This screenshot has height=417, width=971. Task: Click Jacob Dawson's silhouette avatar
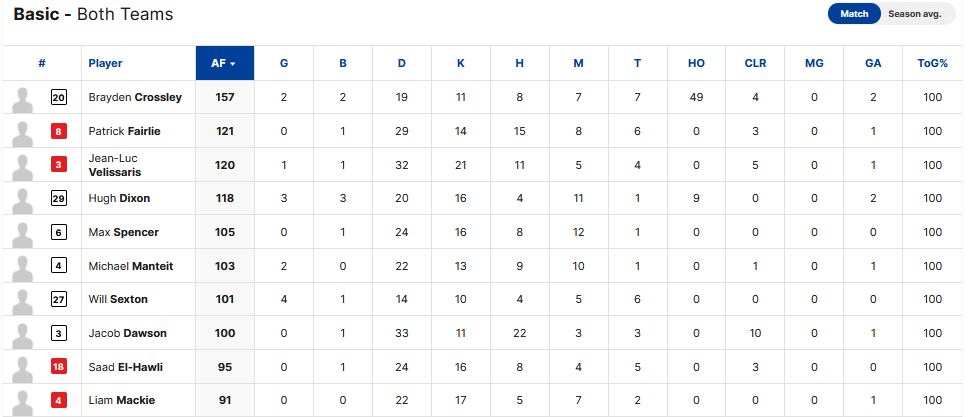[x=24, y=335]
